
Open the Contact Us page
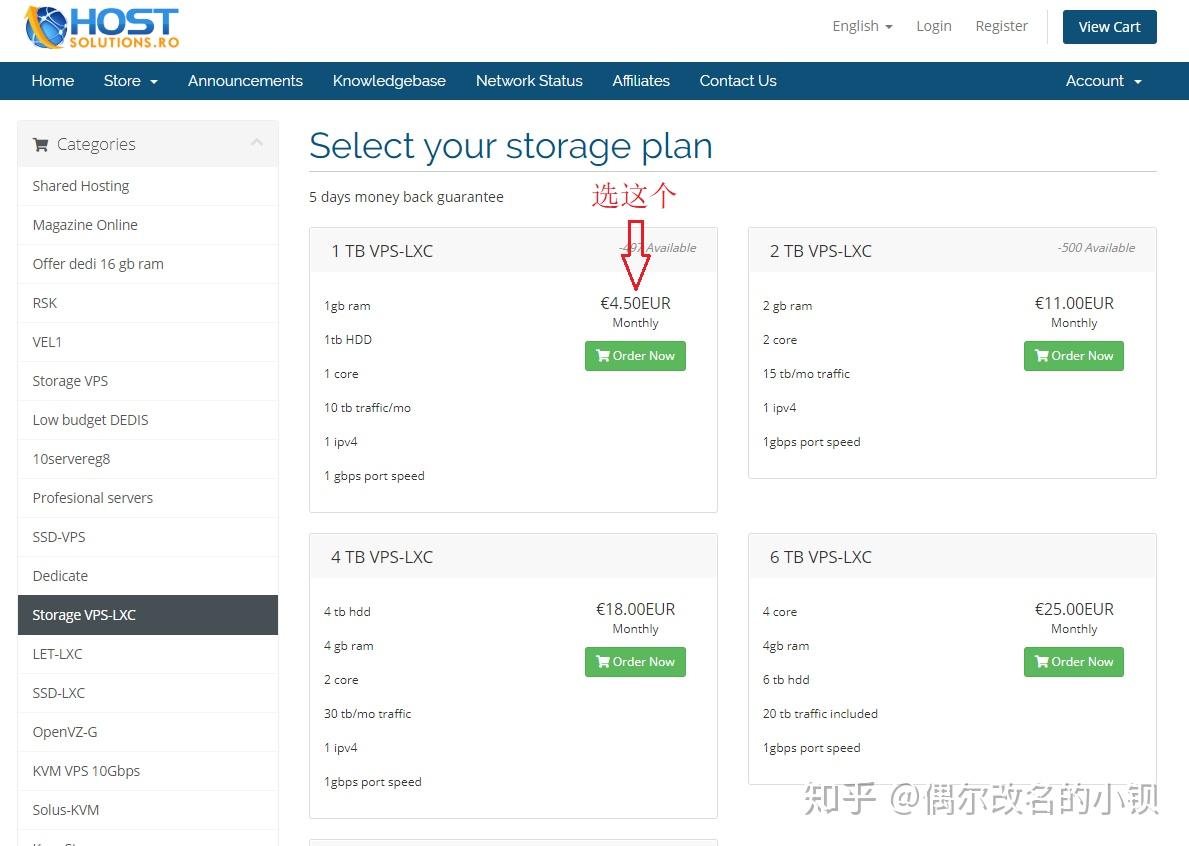click(x=737, y=81)
